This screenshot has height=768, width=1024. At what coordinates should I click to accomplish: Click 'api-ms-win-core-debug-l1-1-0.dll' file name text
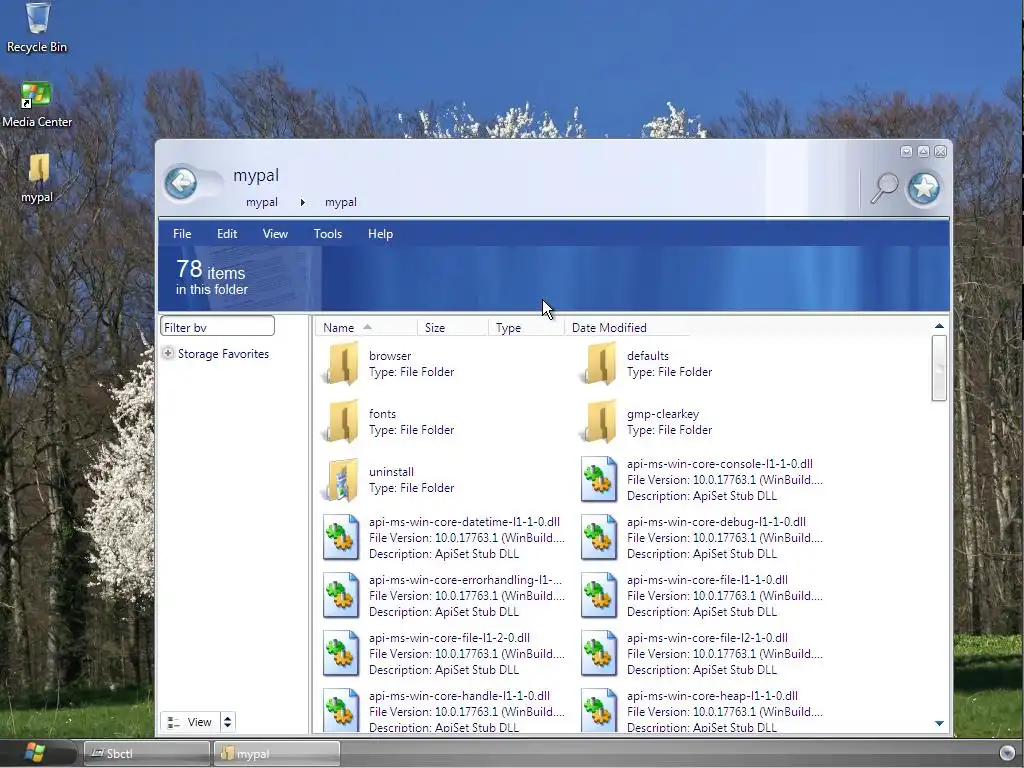click(x=716, y=522)
